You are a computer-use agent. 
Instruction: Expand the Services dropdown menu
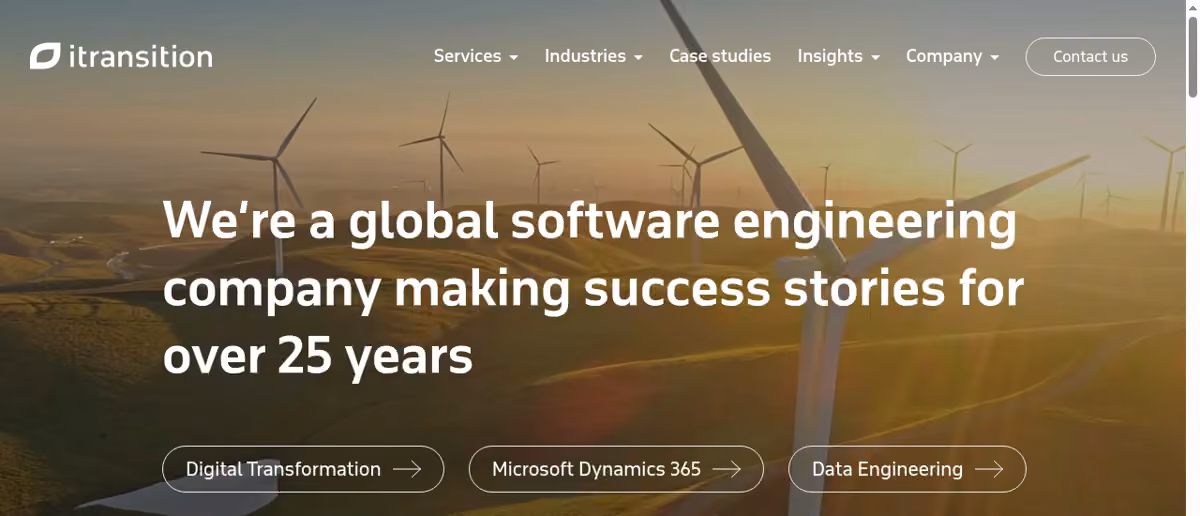476,56
